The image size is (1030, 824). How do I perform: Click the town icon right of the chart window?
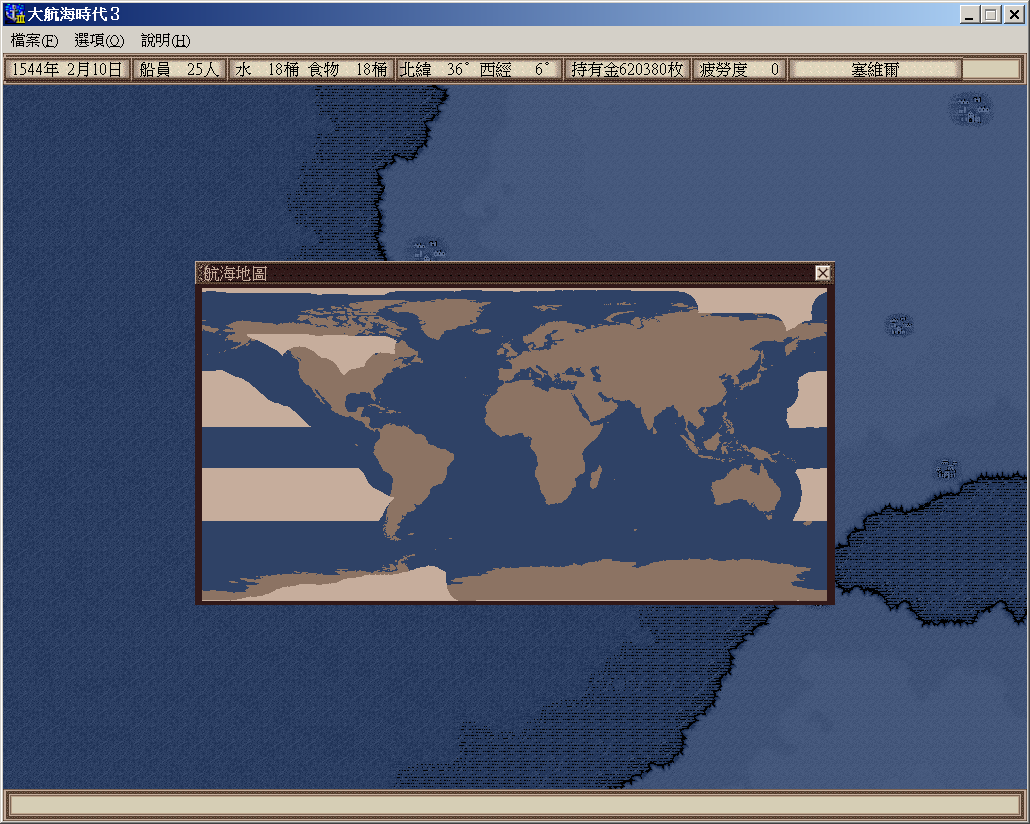pyautogui.click(x=900, y=325)
